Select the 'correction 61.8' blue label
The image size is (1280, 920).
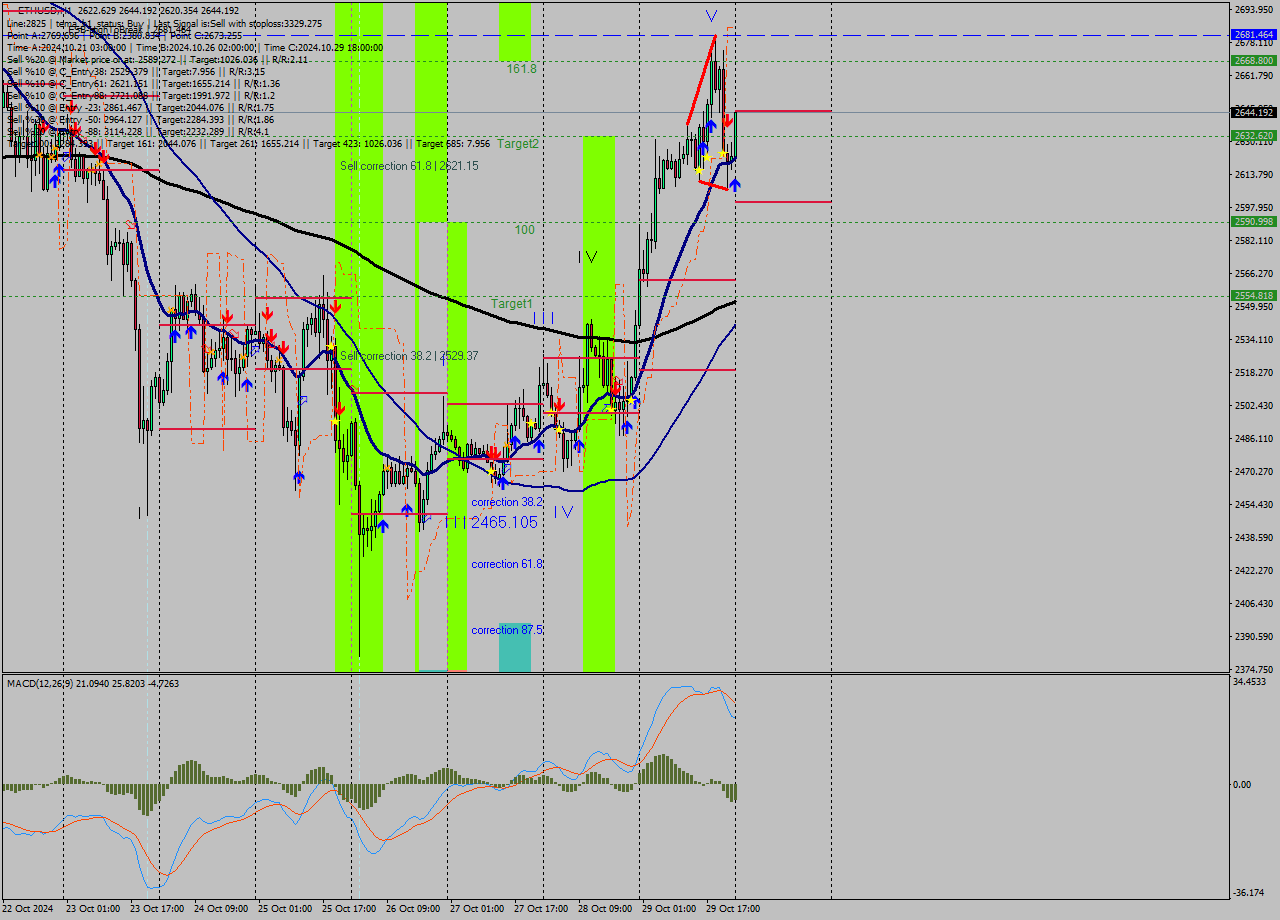[x=507, y=564]
